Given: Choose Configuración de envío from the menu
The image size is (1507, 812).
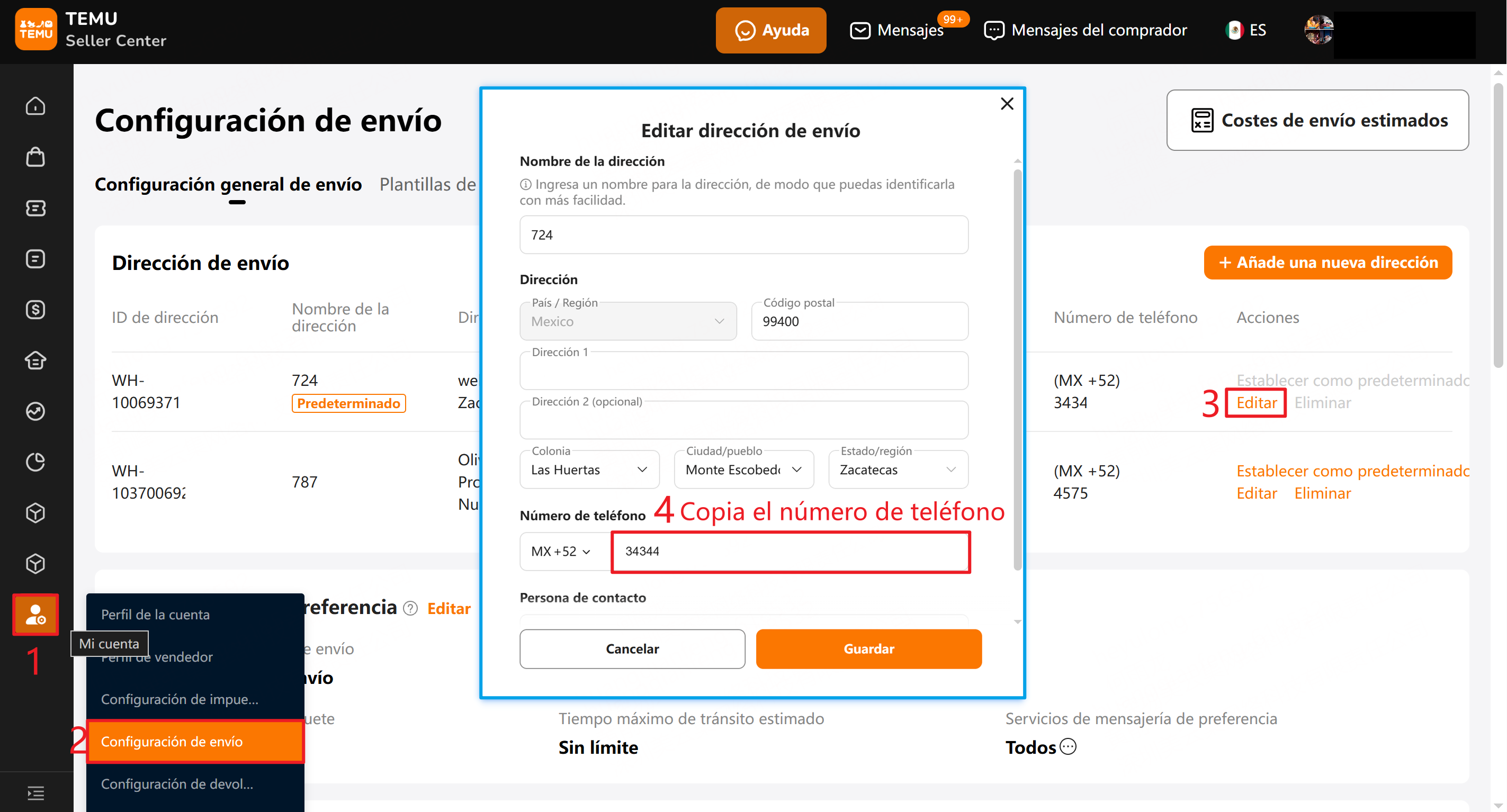Looking at the screenshot, I should pyautogui.click(x=195, y=741).
